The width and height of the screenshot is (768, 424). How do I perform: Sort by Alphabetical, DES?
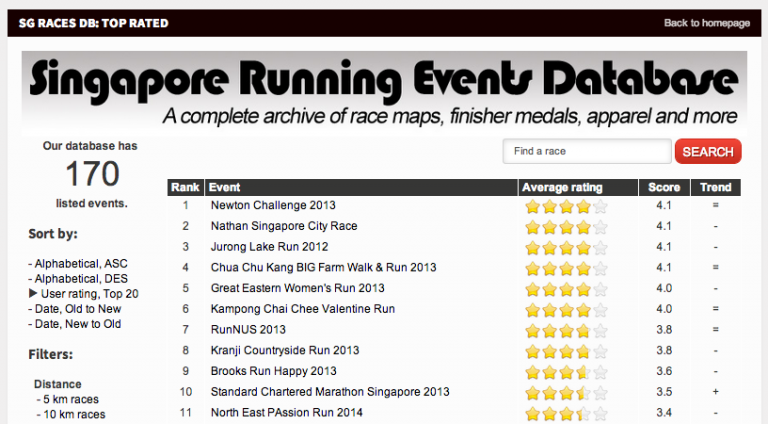(x=78, y=279)
